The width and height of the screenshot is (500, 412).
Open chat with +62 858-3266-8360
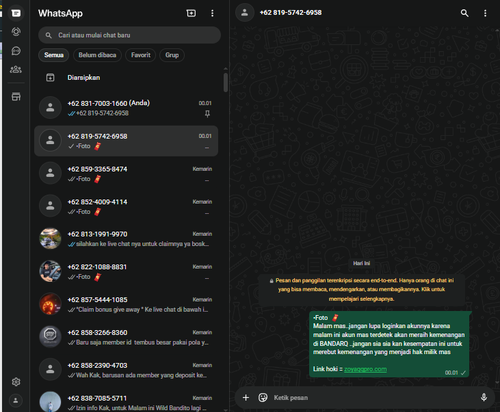[126, 337]
